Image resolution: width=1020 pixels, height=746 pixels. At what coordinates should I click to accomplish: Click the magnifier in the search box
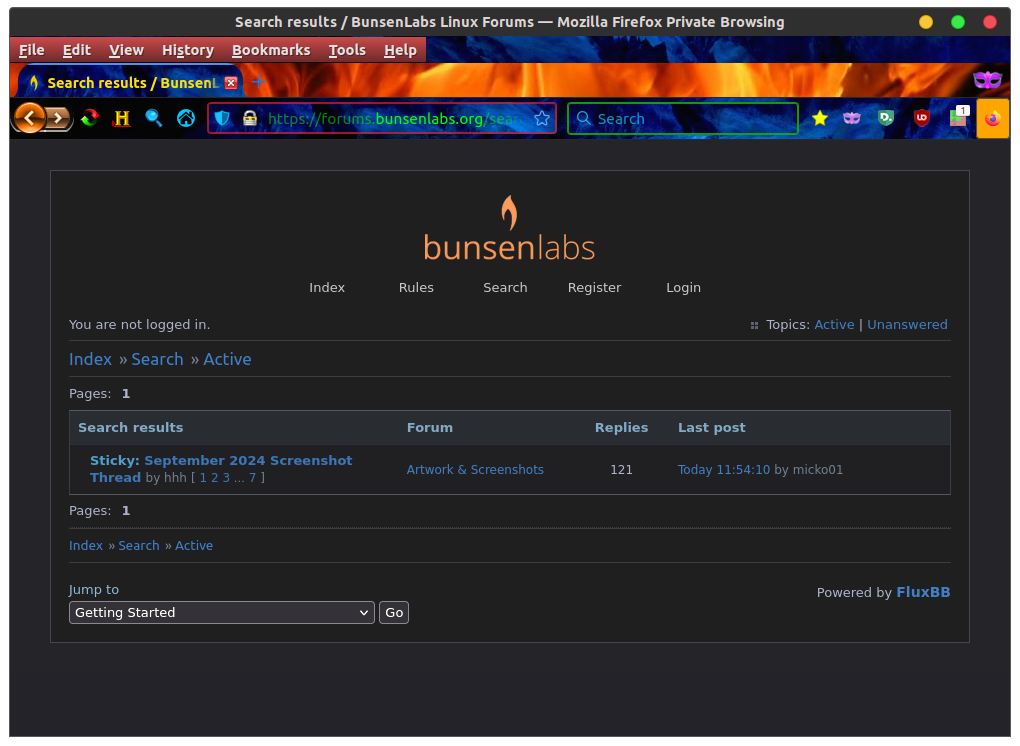pyautogui.click(x=584, y=118)
